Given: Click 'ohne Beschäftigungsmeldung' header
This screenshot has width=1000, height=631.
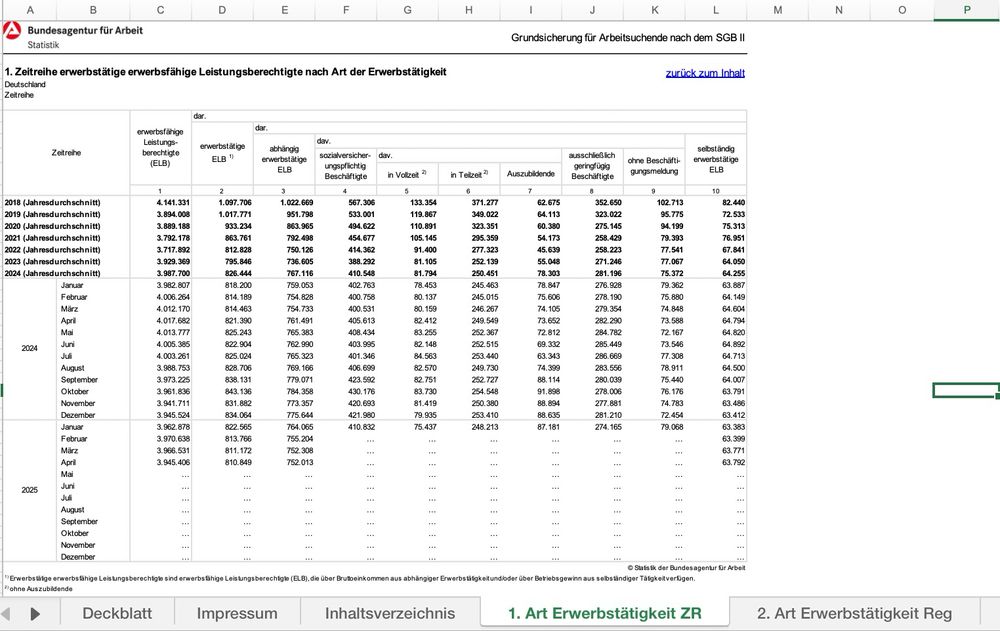Looking at the screenshot, I should 654,165.
